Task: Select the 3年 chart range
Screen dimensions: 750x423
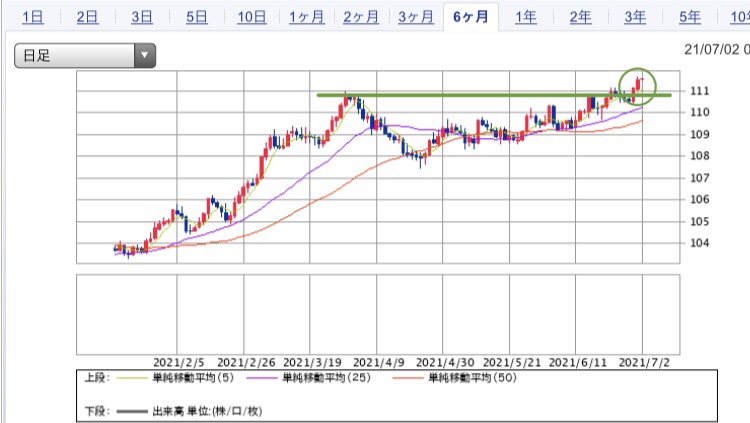Action: pos(635,18)
